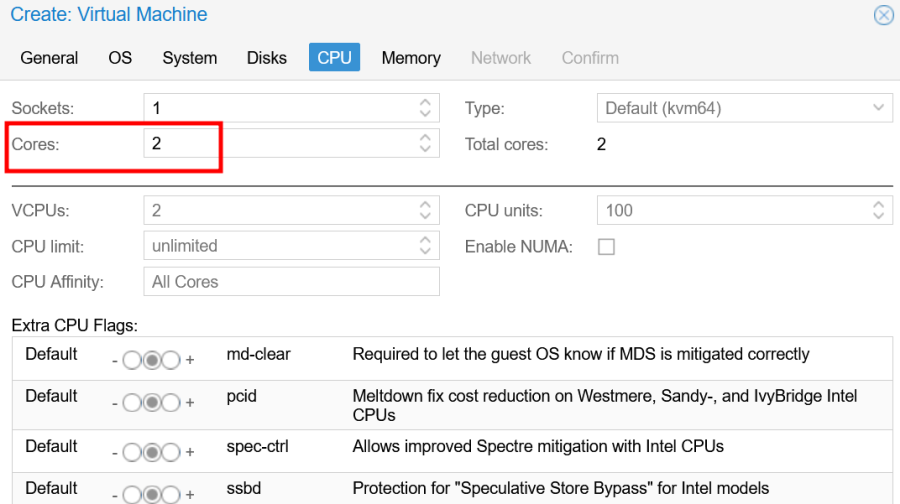Switch to the Memory tab

[x=410, y=58]
